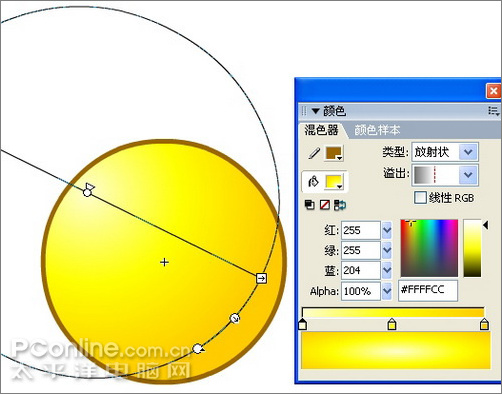This screenshot has height=394, width=502.
Task: Pick a color in the rainbow color space
Action: point(429,248)
